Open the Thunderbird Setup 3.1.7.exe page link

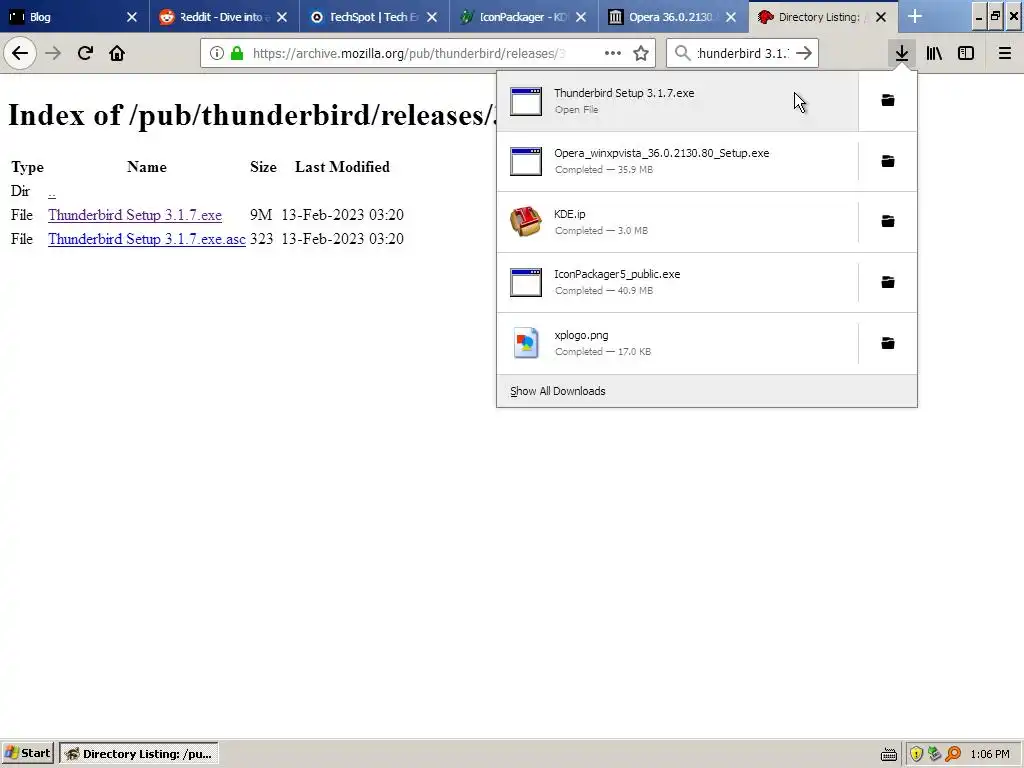point(135,215)
